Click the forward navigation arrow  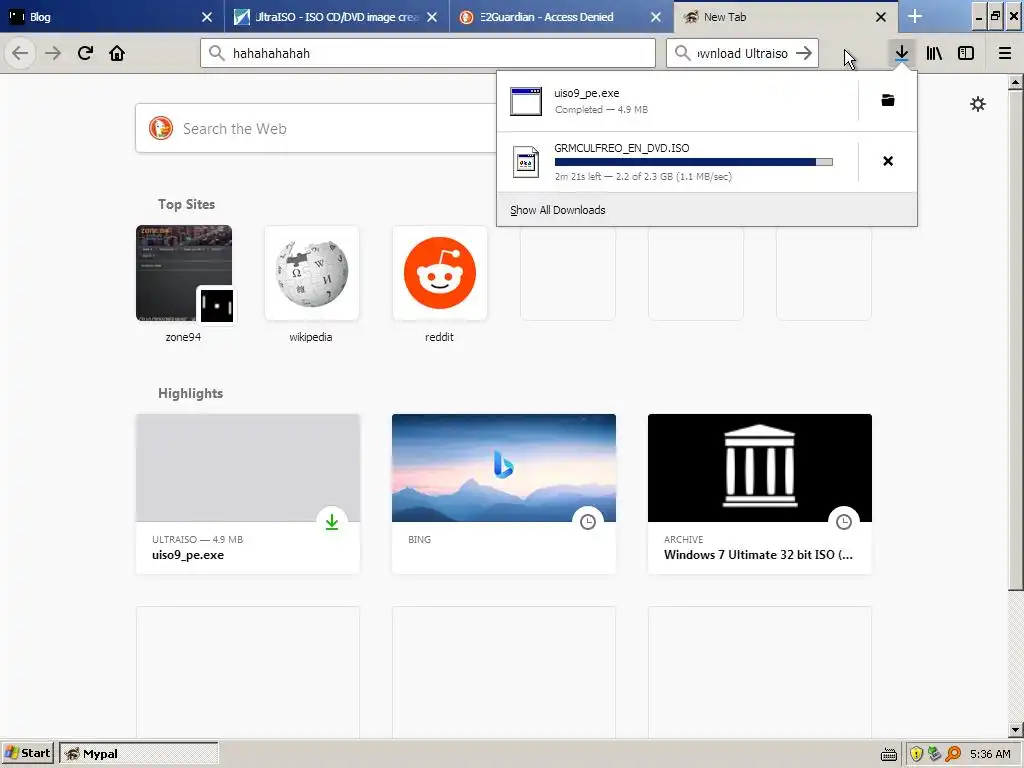pos(53,53)
